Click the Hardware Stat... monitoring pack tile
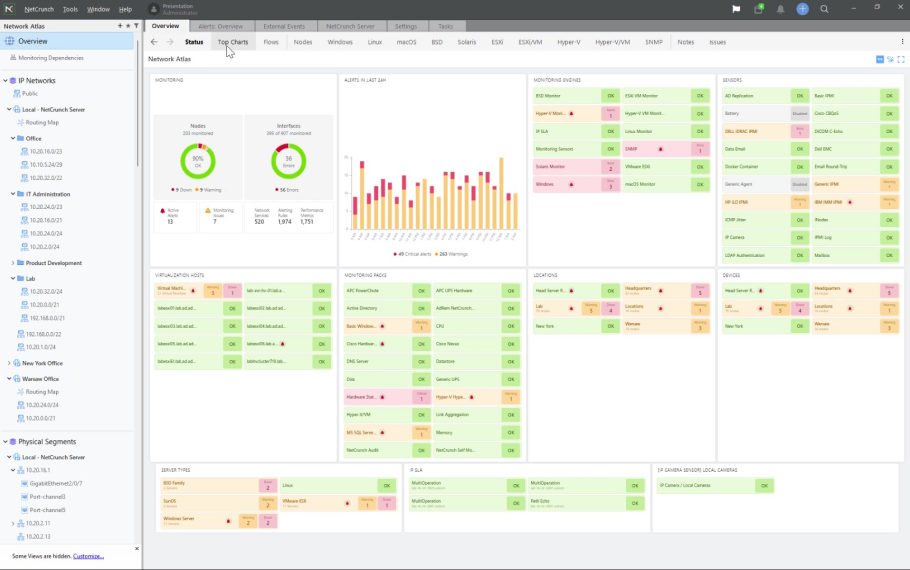 point(387,397)
